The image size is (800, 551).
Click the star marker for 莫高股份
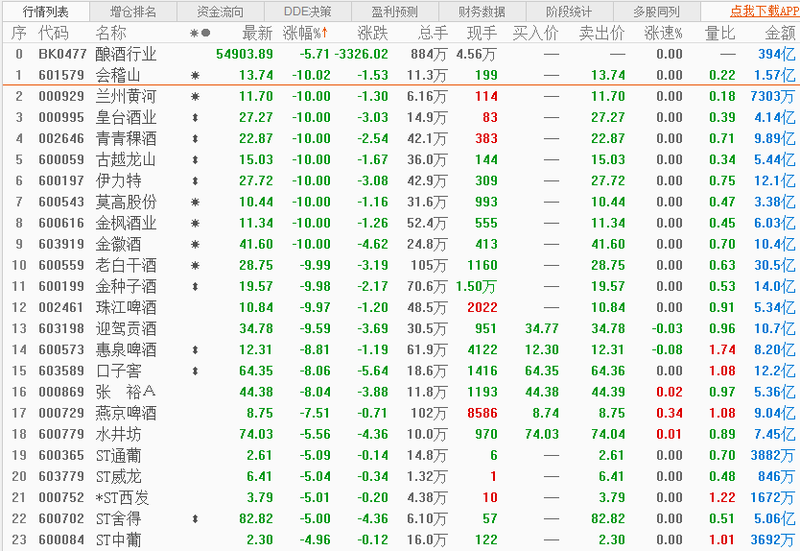click(x=195, y=203)
